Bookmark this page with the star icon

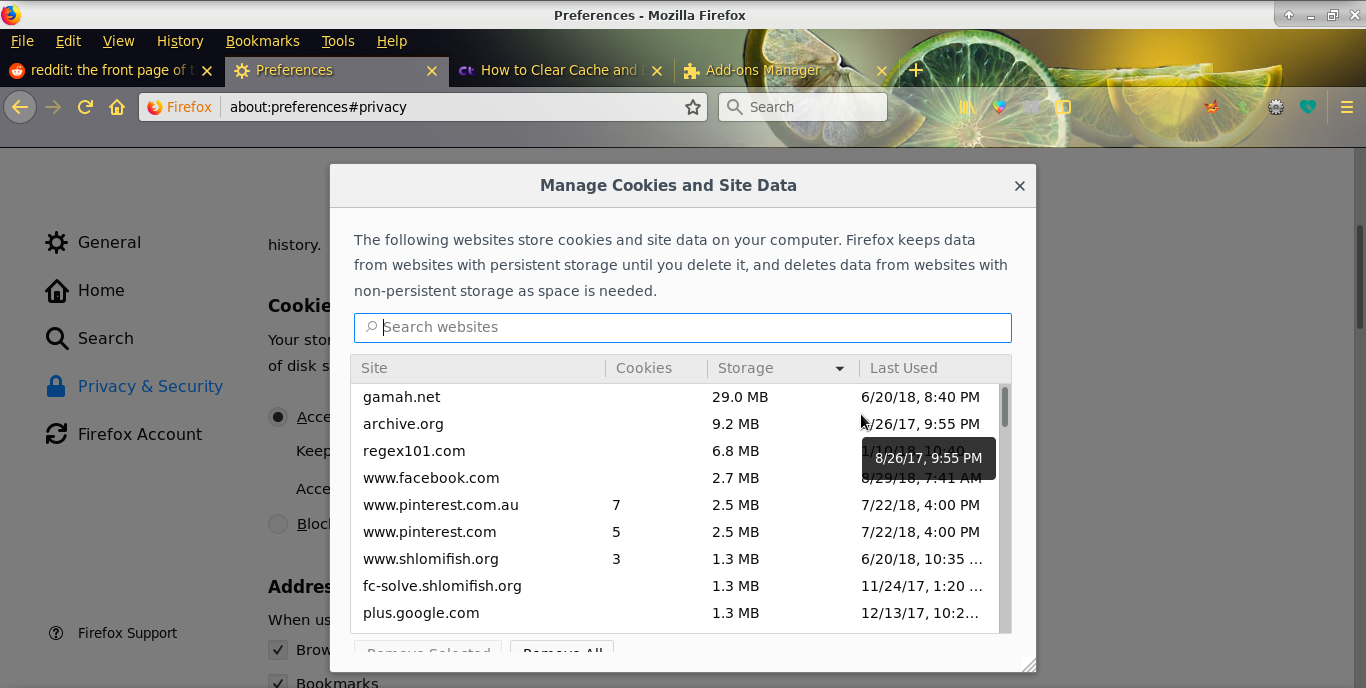(x=693, y=107)
